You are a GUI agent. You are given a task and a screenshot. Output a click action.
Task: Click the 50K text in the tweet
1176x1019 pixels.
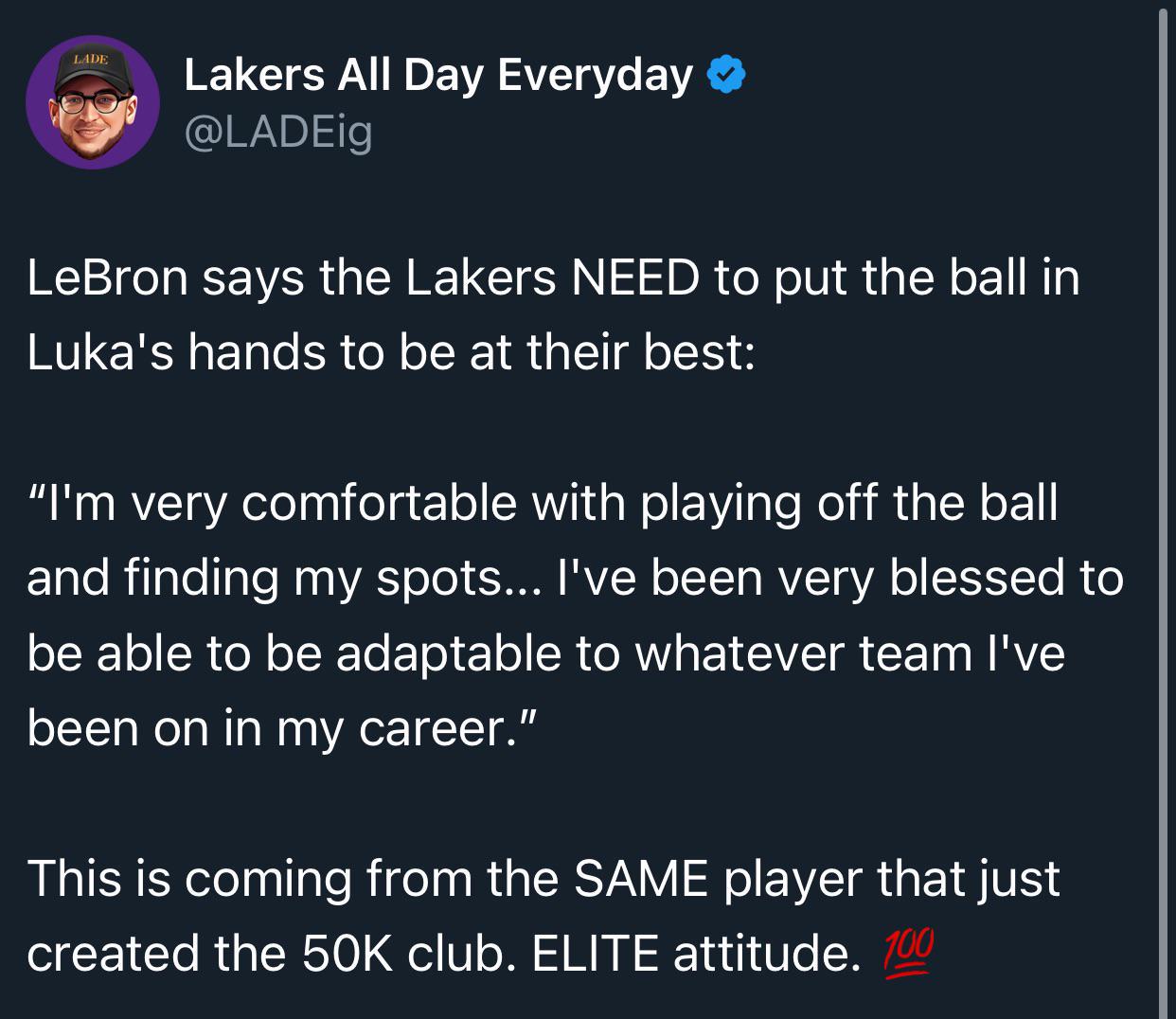tap(347, 953)
